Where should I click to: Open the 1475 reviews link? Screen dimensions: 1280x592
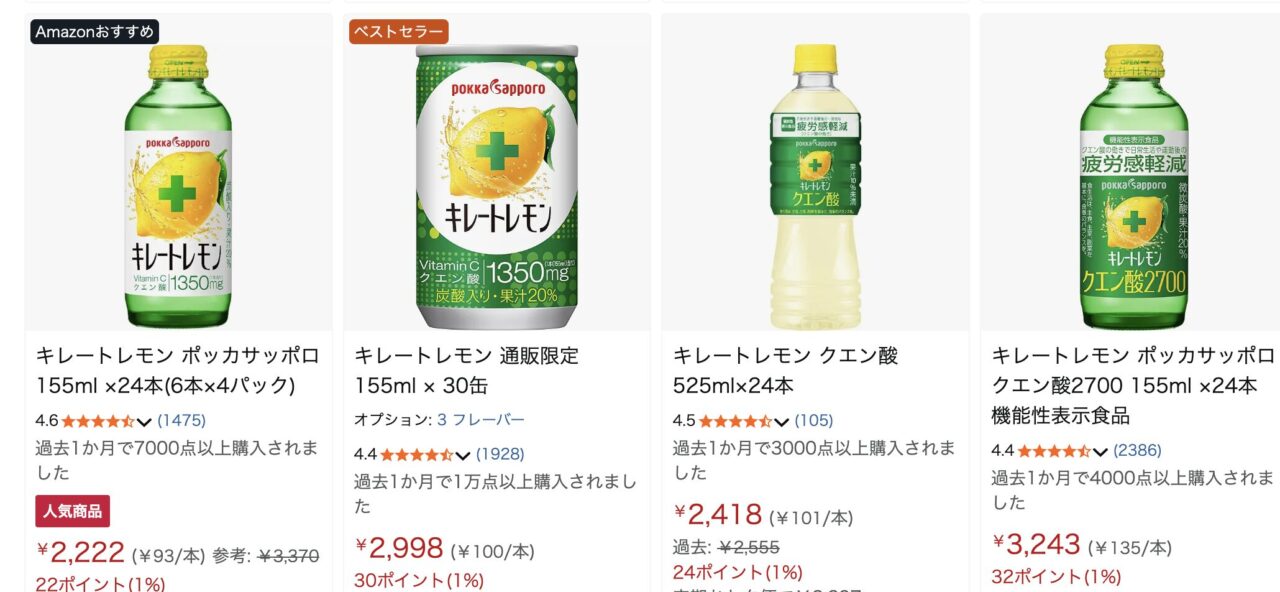coord(181,421)
